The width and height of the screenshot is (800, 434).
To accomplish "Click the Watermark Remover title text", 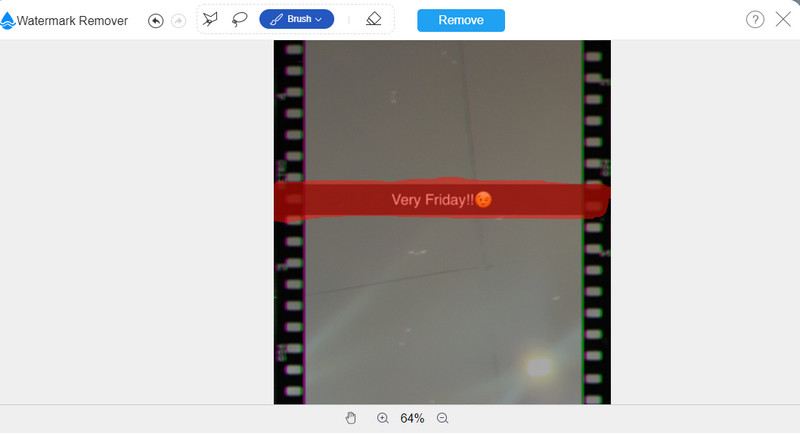I will tap(72, 20).
